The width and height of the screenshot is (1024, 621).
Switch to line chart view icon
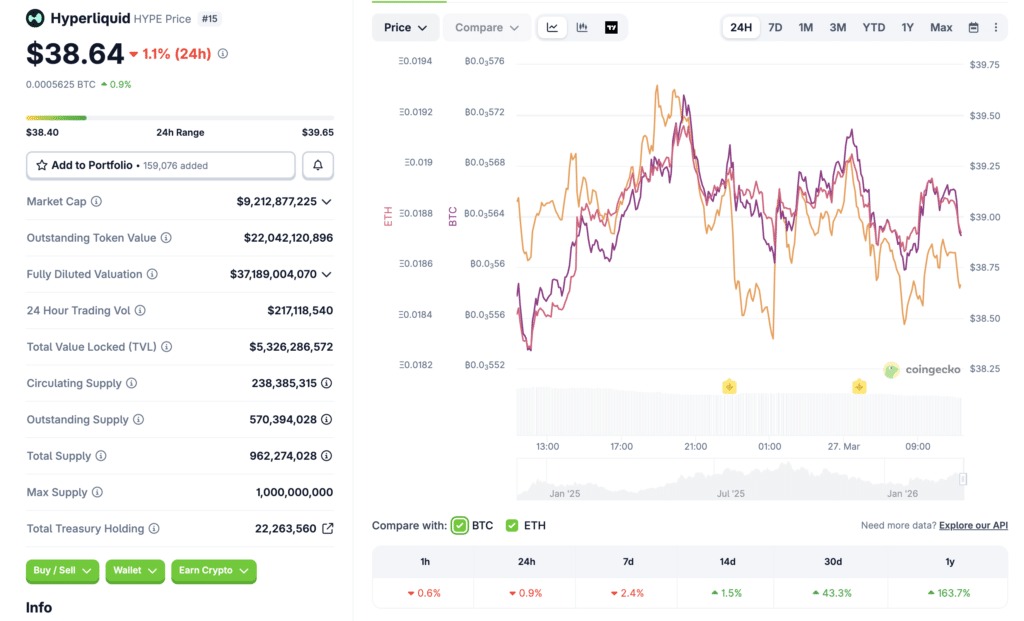pyautogui.click(x=552, y=27)
